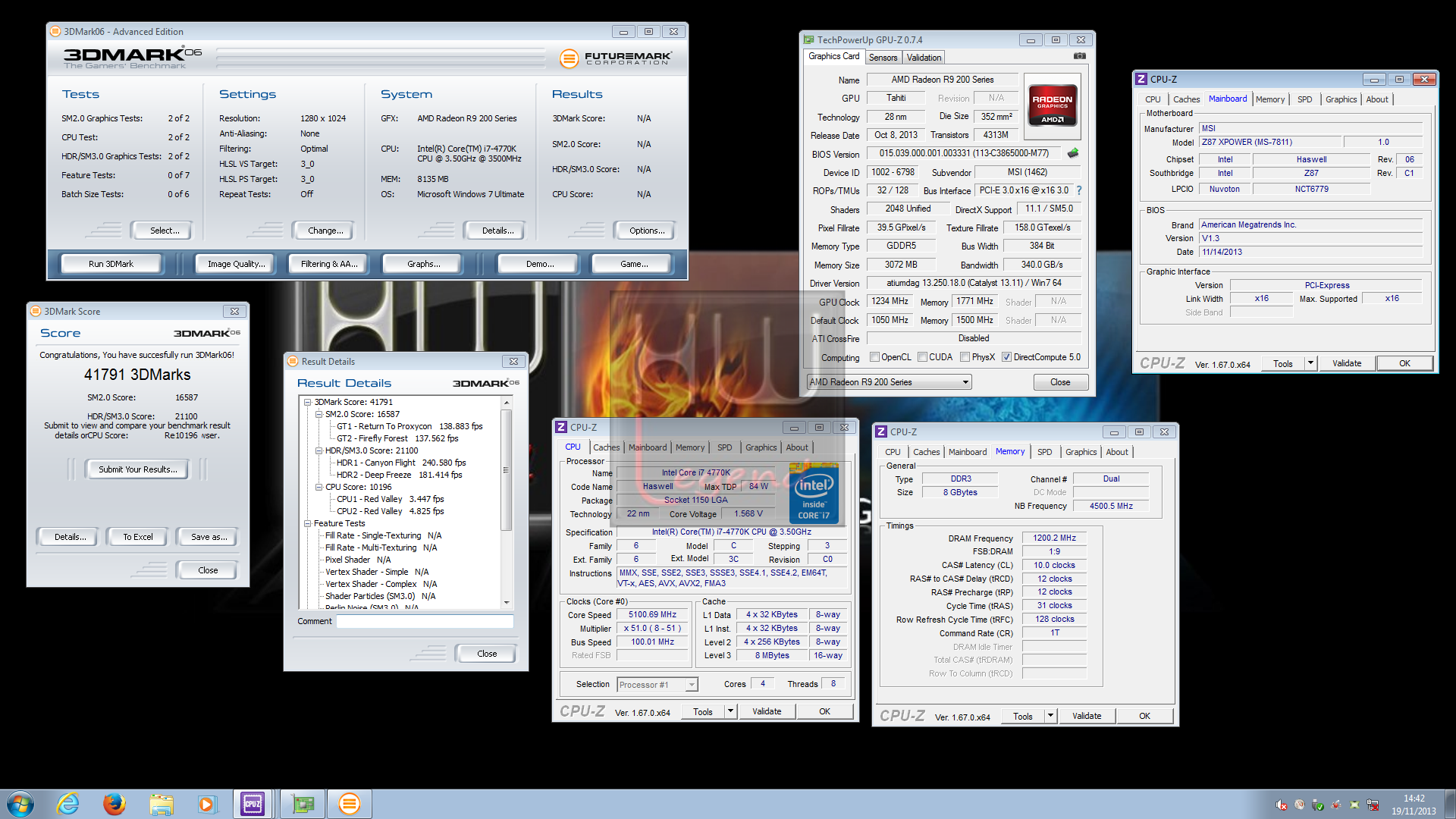Click muted volume speaker tray icon

1282,805
